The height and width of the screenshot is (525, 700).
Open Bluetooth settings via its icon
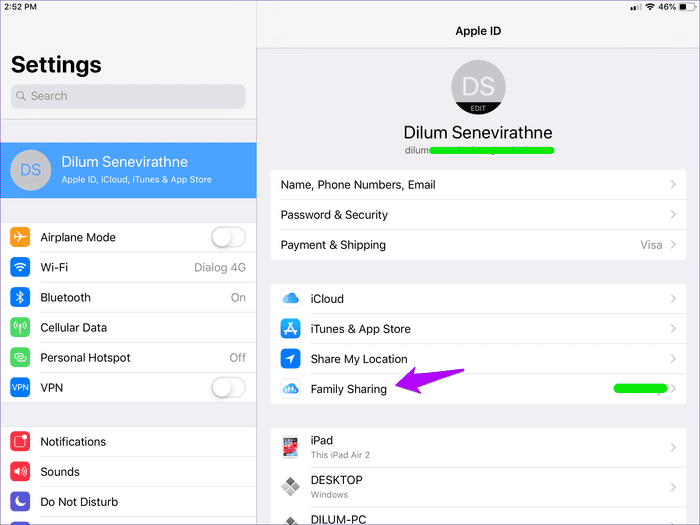pos(20,297)
